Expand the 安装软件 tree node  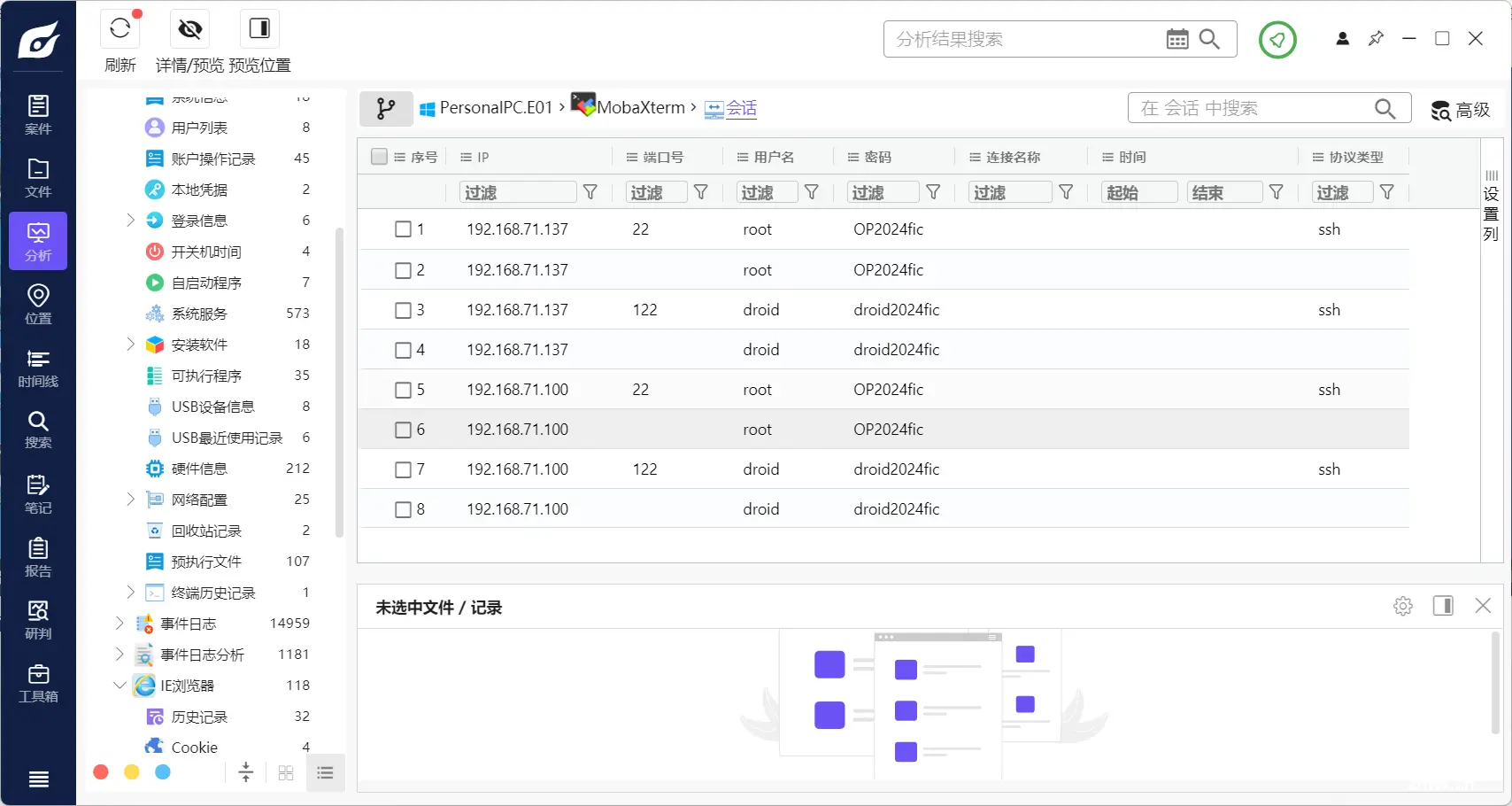click(x=130, y=344)
